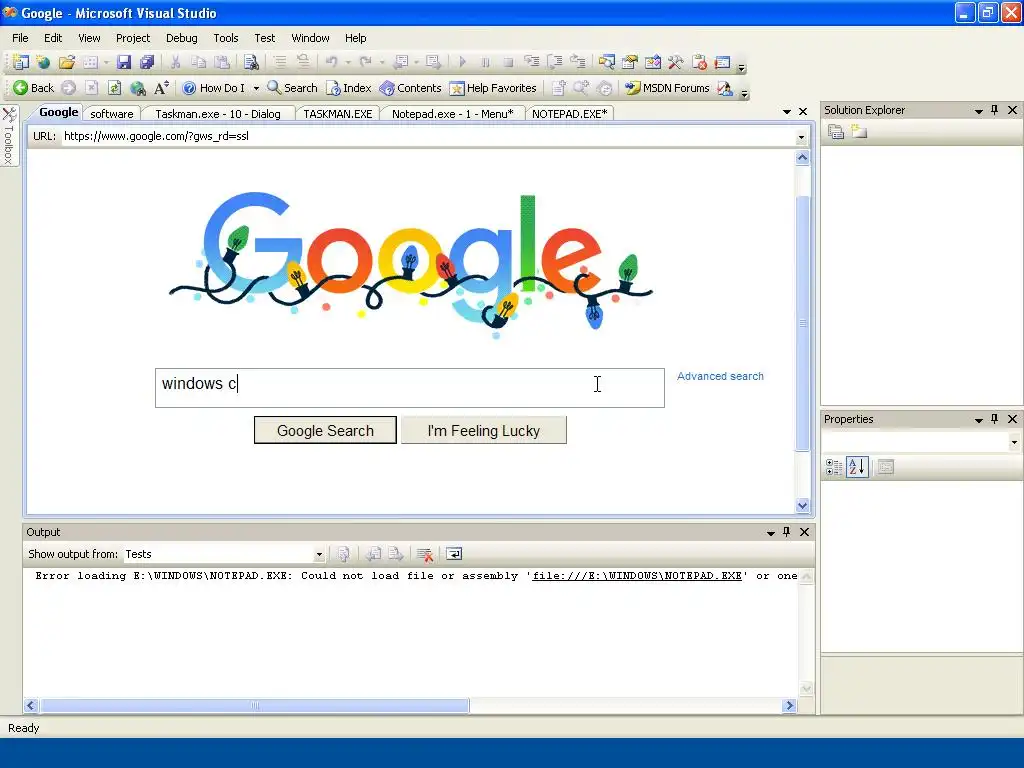
Task: Click the Output scroll-right arrow
Action: pyautogui.click(x=790, y=705)
